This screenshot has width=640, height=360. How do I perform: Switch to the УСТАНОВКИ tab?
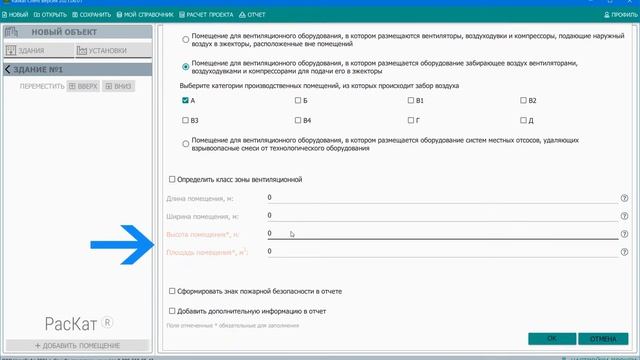pos(113,50)
